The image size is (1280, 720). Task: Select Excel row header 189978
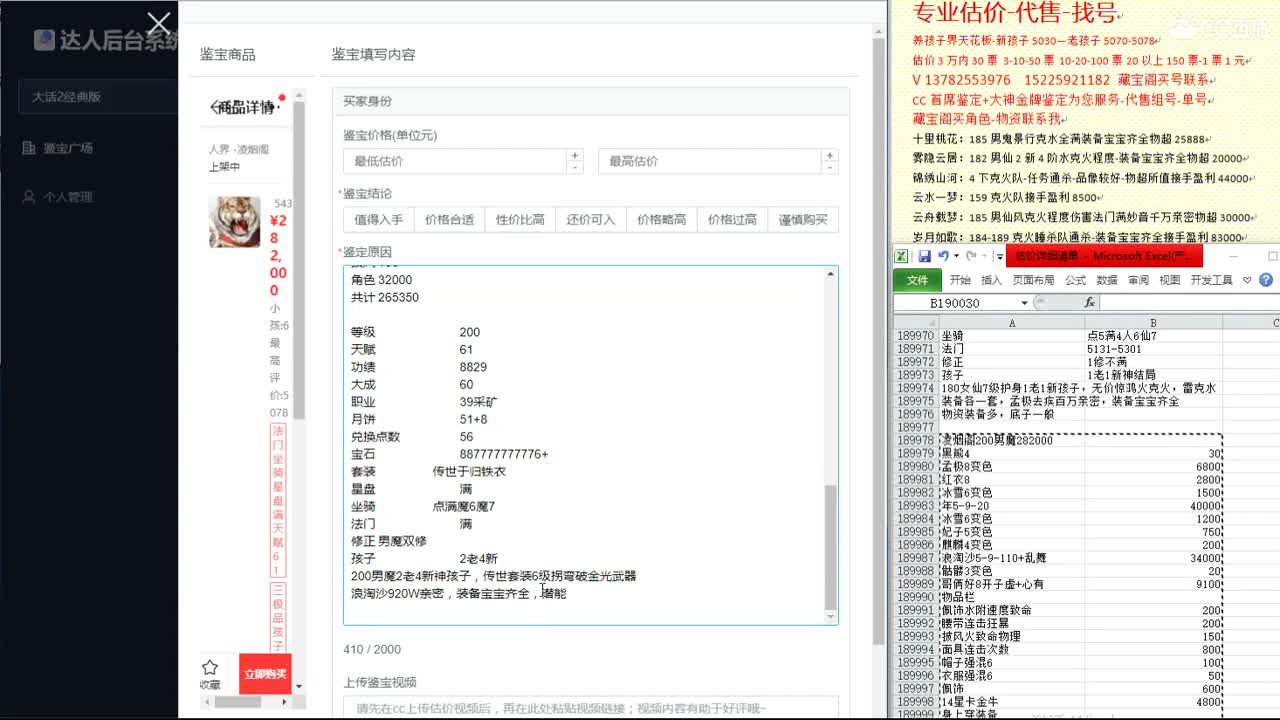[916, 440]
